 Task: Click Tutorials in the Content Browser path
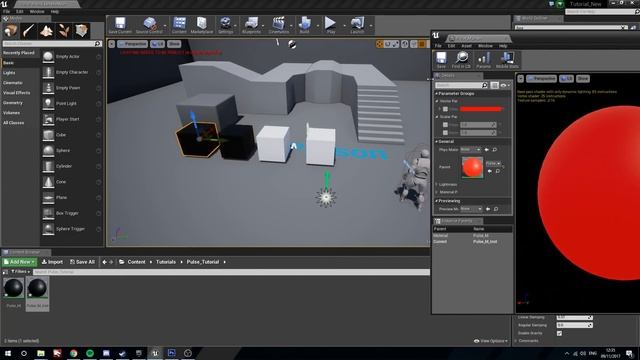coord(166,262)
